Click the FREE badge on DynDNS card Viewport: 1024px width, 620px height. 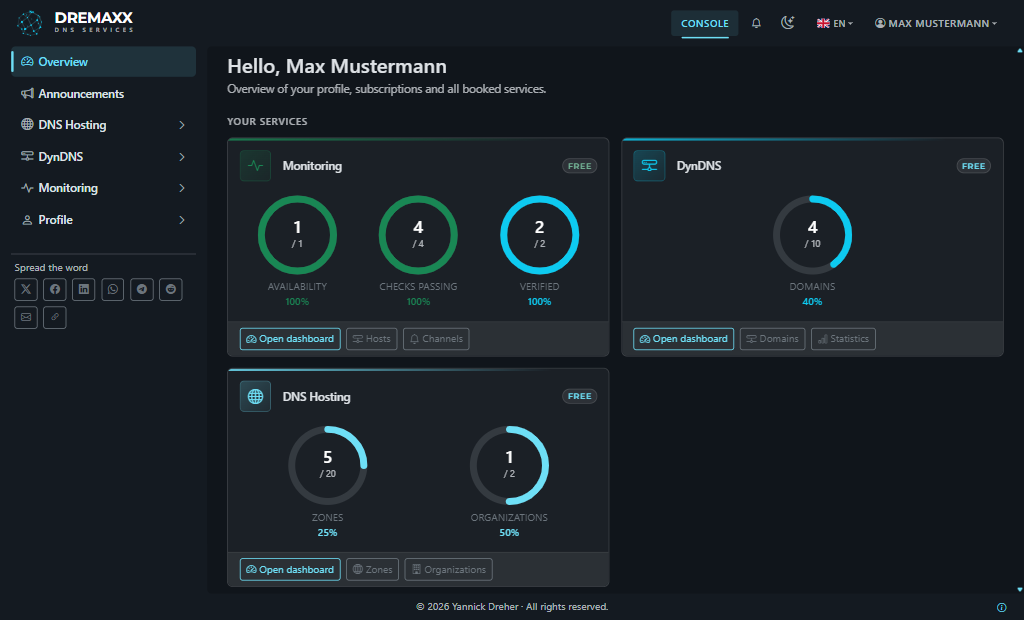coord(973,166)
